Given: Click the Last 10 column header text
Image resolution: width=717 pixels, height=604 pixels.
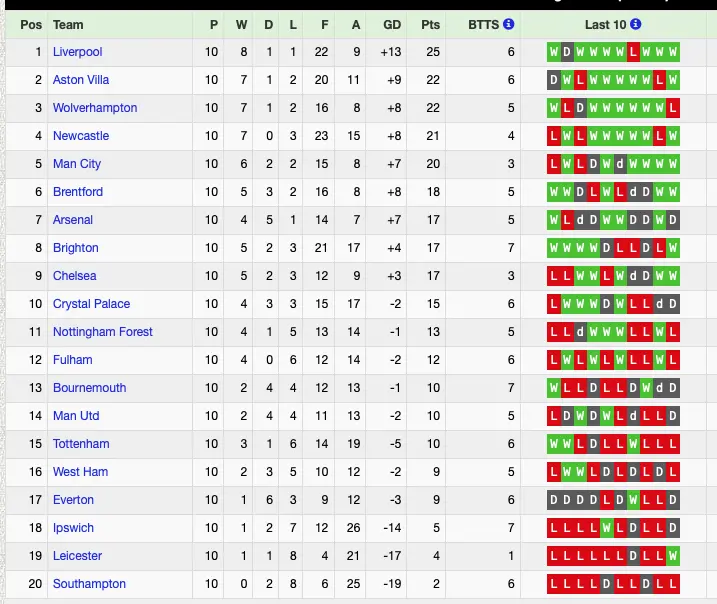Looking at the screenshot, I should coord(606,24).
